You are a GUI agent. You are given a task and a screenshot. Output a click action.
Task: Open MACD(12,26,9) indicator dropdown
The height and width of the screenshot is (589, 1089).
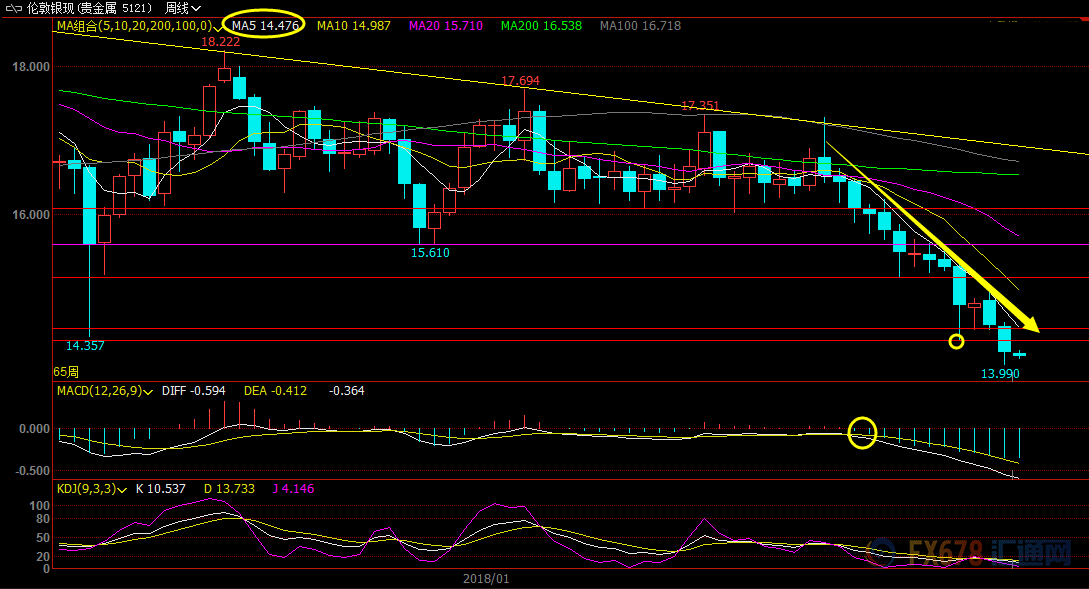pos(147,392)
